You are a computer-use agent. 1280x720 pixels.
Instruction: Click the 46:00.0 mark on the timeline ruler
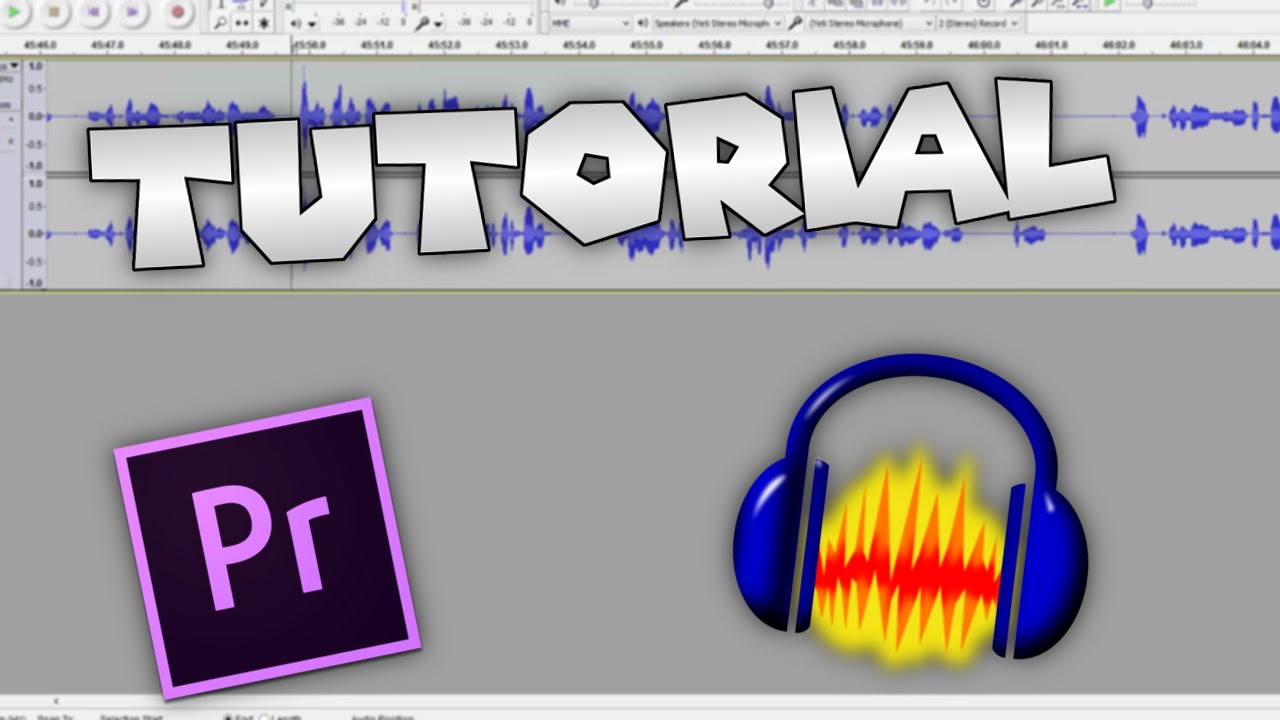coord(984,45)
